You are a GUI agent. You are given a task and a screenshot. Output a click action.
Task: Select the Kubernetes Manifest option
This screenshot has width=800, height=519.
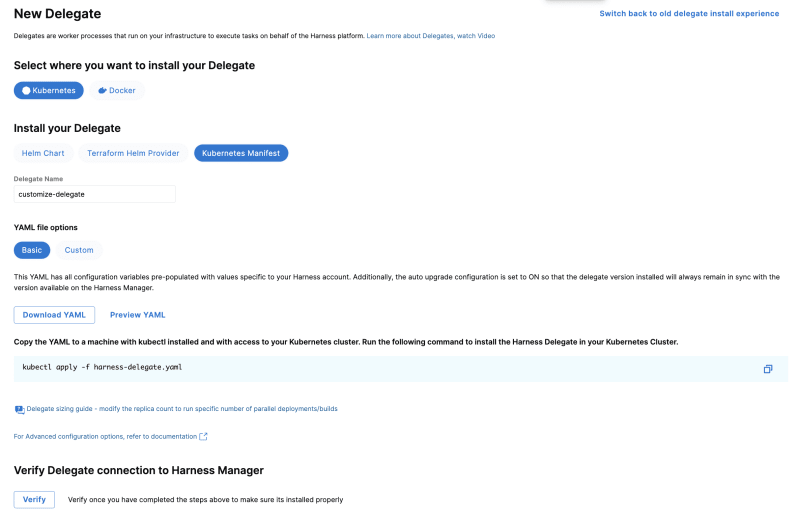point(241,153)
